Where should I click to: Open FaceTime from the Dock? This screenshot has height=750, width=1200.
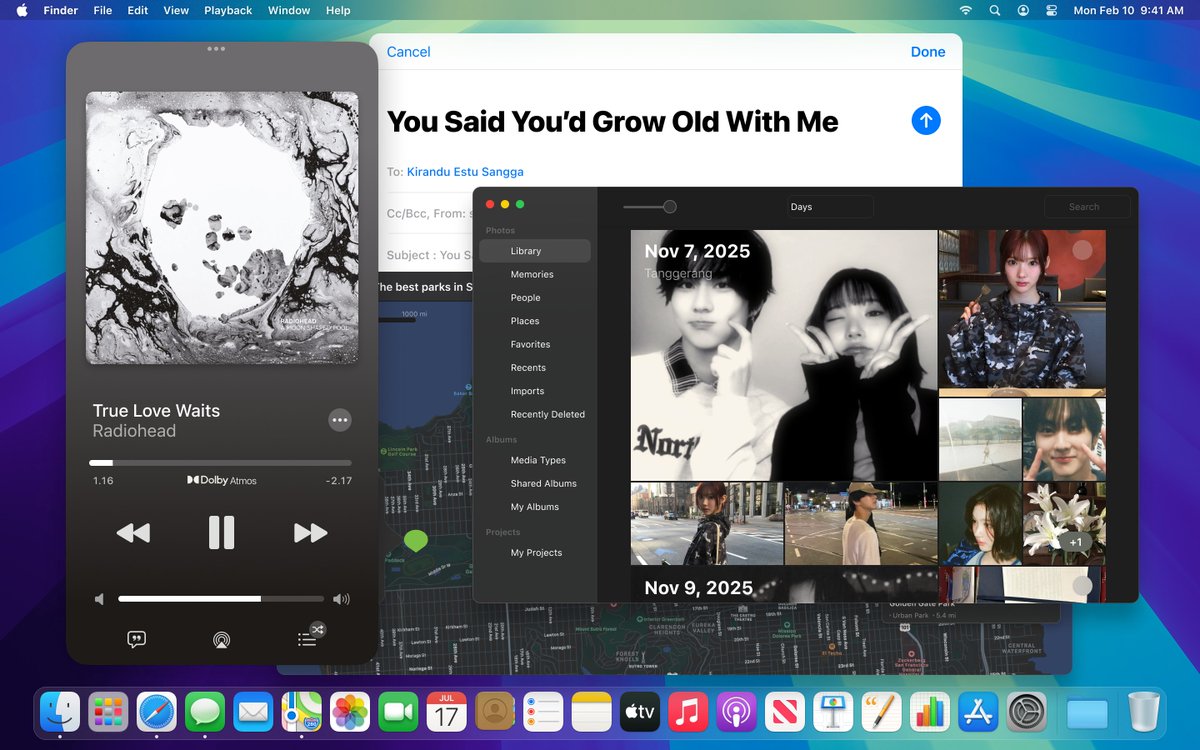point(398,713)
